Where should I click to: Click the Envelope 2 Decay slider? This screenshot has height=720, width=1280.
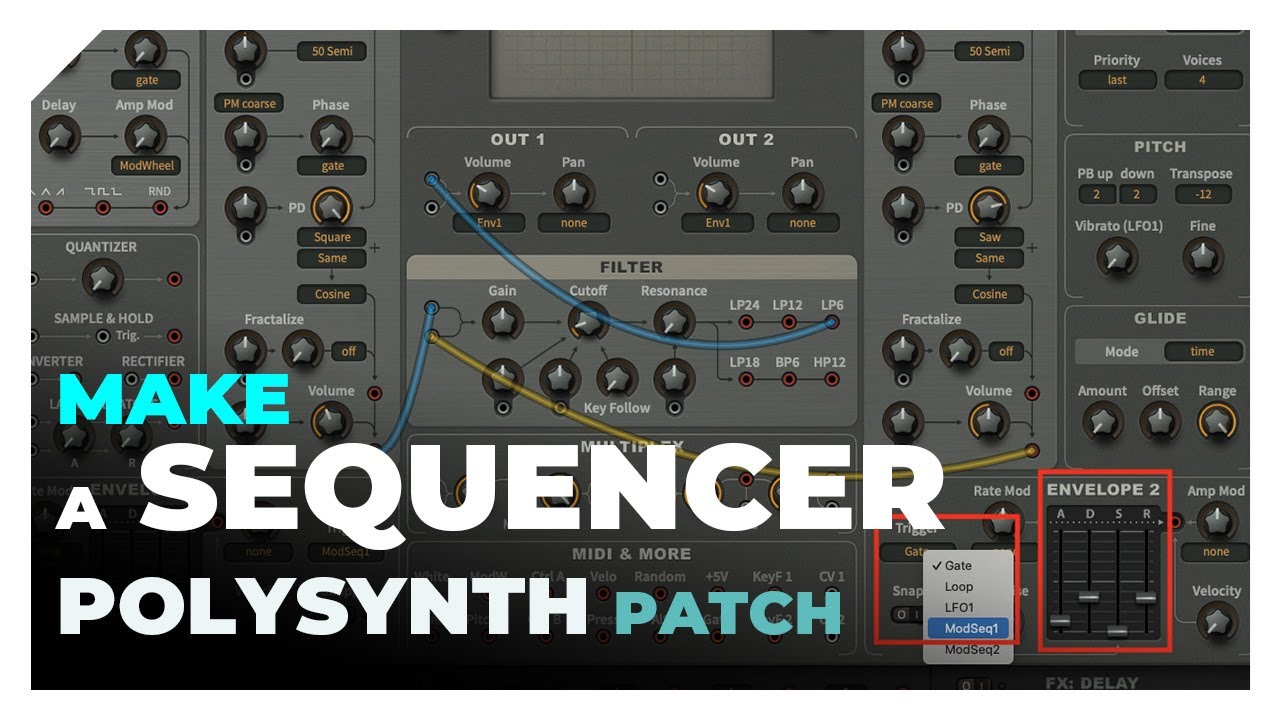(x=1089, y=597)
